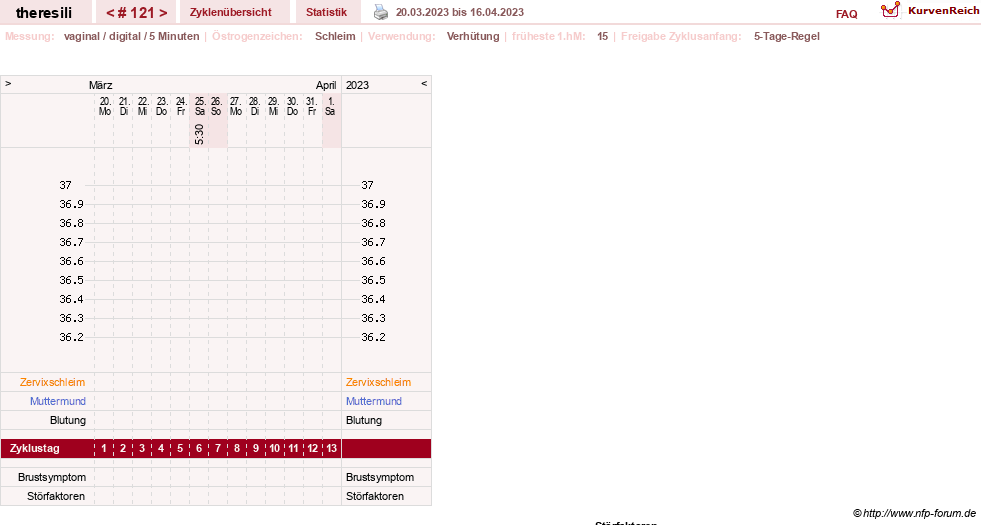
Task: Click the Zervixschleim label on the right
Action: pyautogui.click(x=379, y=382)
